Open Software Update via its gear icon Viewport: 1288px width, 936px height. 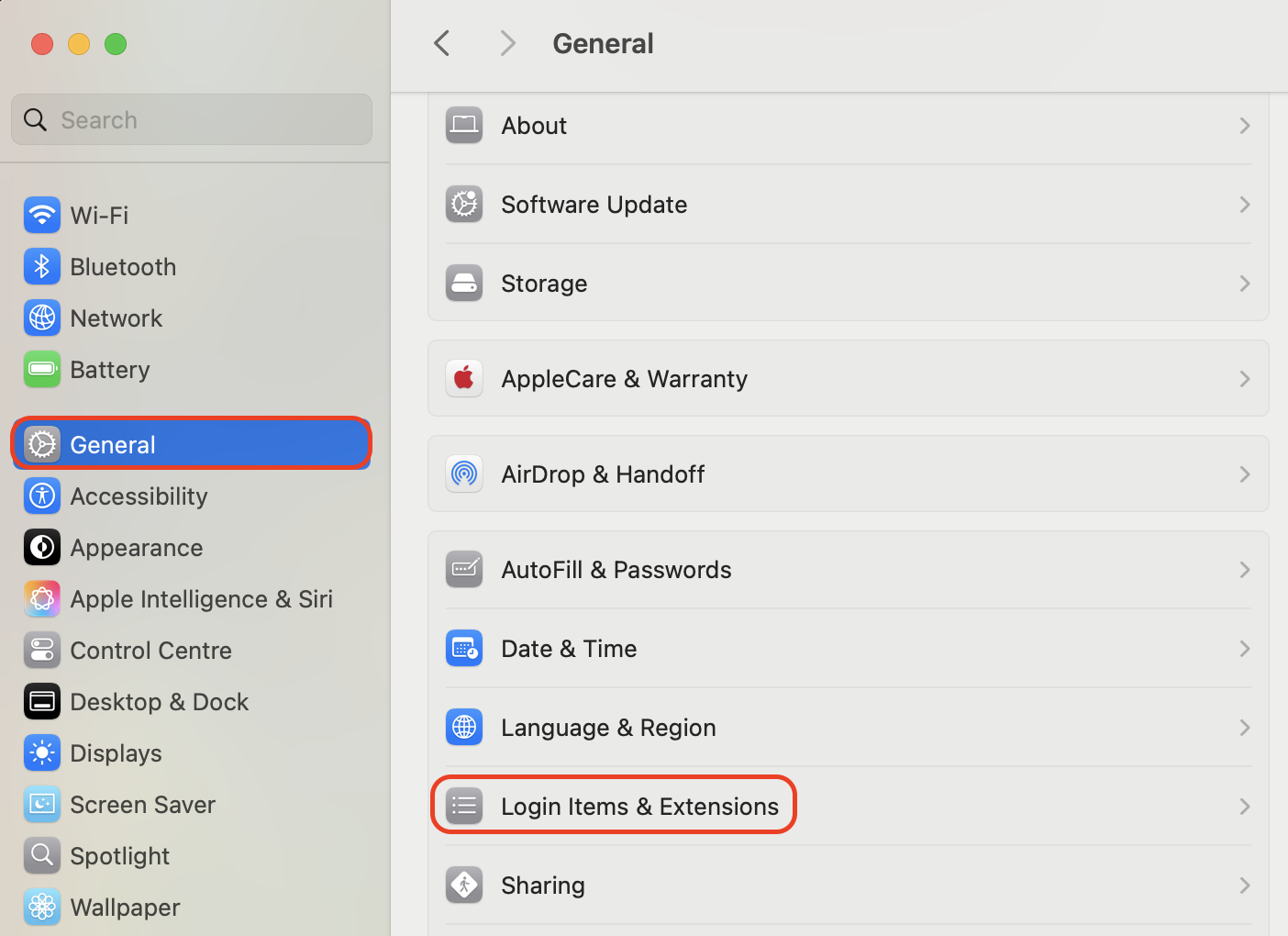[464, 204]
